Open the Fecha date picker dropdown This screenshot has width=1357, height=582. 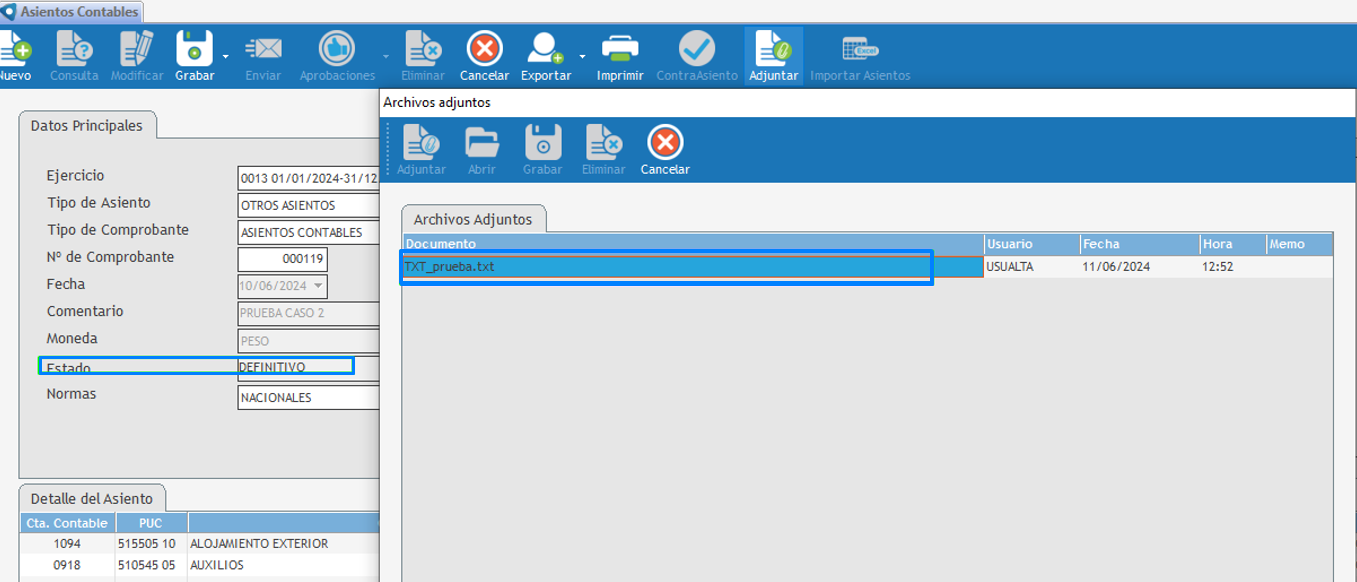click(319, 286)
